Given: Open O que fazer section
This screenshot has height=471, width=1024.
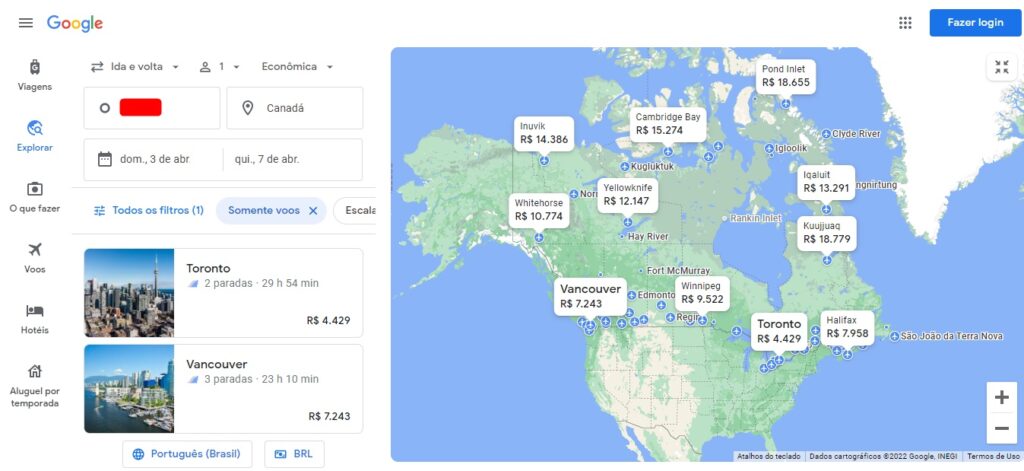Looking at the screenshot, I should [35, 197].
